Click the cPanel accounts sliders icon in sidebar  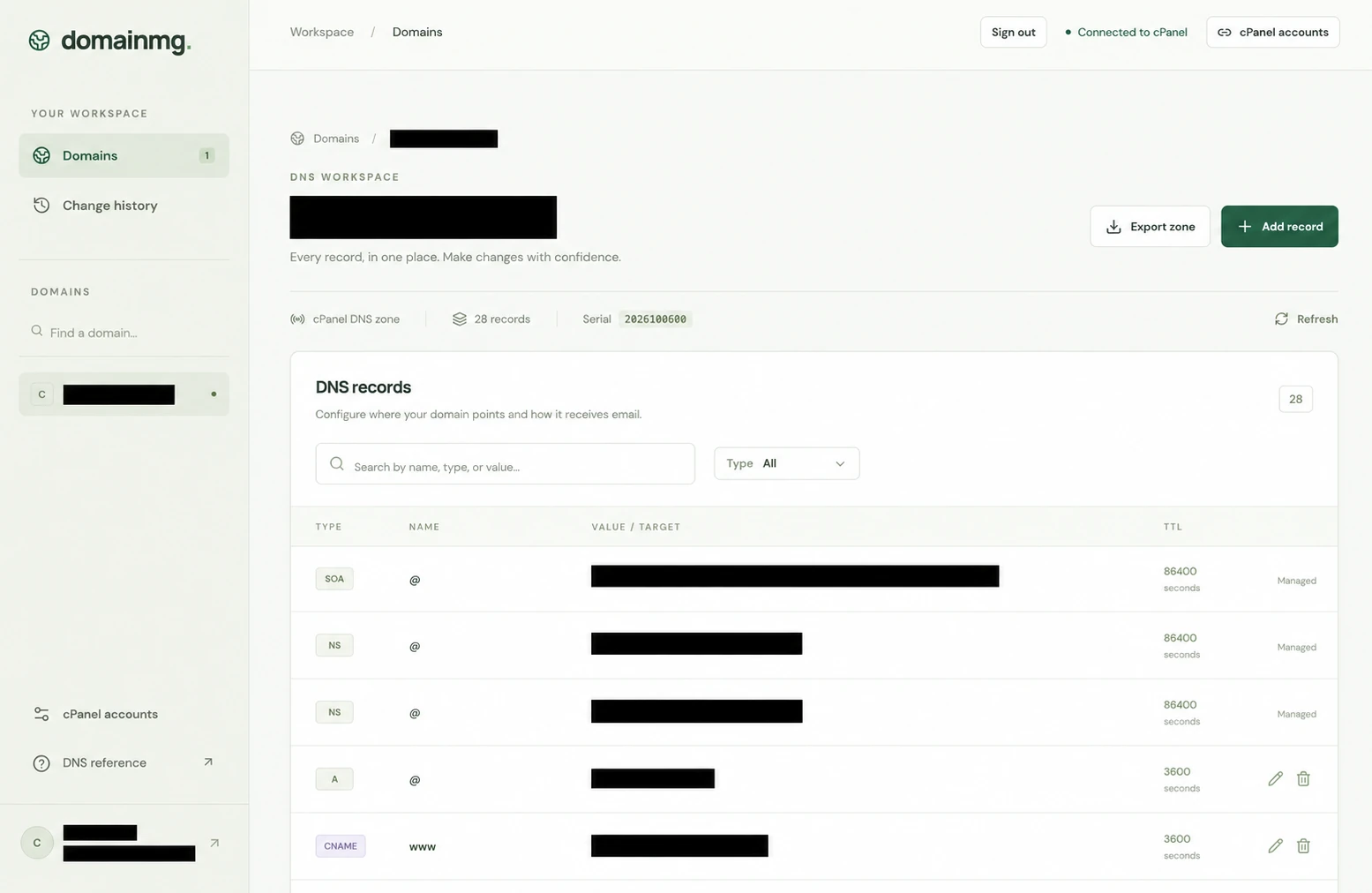point(41,714)
